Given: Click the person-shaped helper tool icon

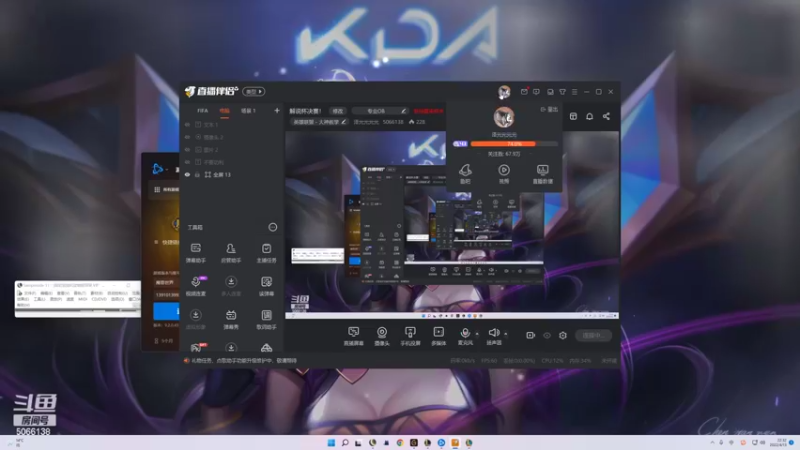Looking at the screenshot, I should [231, 253].
